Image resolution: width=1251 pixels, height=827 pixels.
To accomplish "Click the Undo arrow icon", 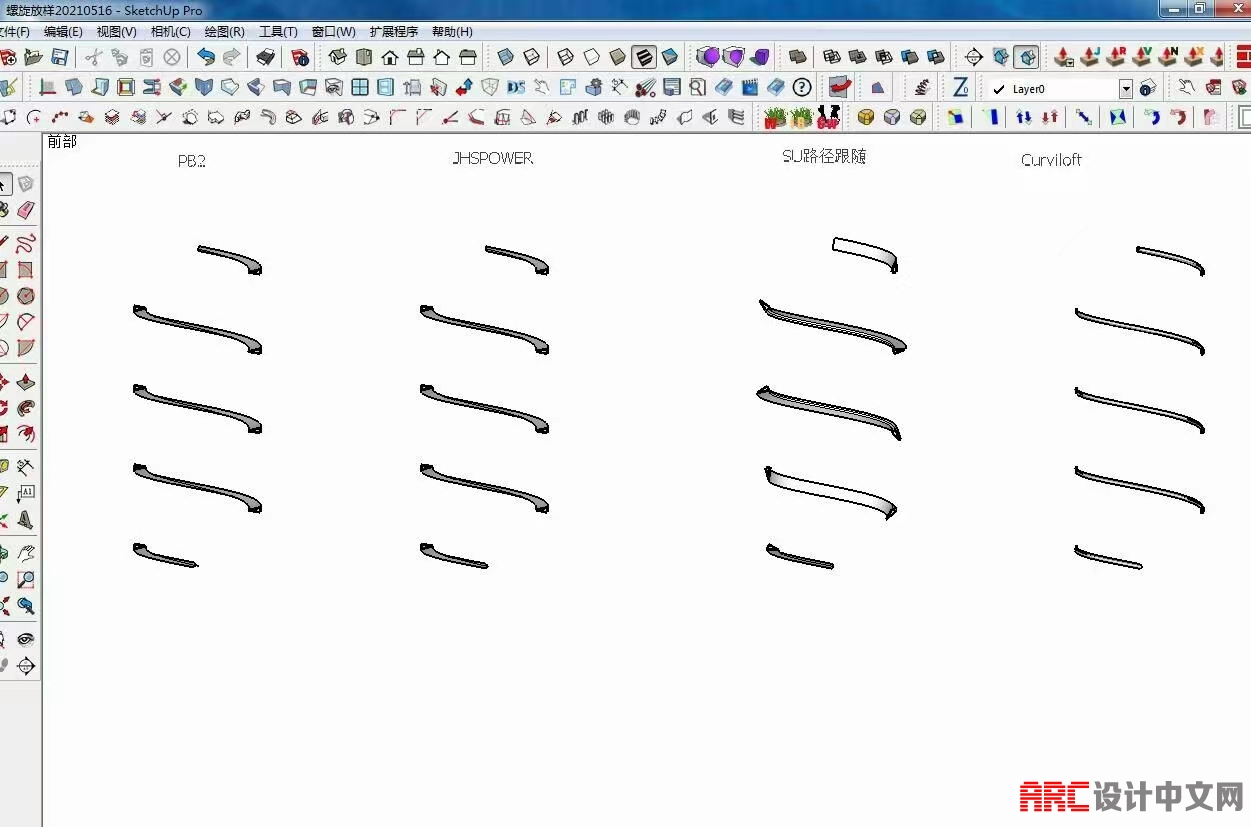I will (x=206, y=57).
